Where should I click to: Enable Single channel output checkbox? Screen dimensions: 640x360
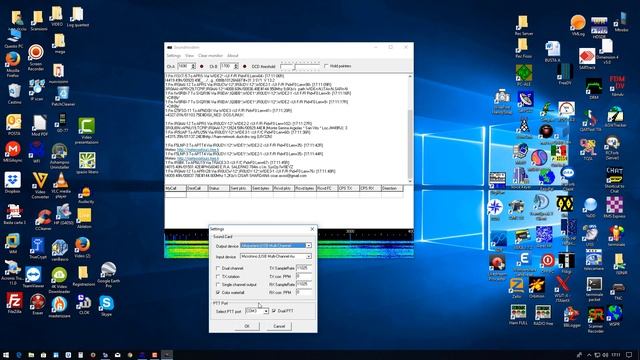click(x=218, y=284)
